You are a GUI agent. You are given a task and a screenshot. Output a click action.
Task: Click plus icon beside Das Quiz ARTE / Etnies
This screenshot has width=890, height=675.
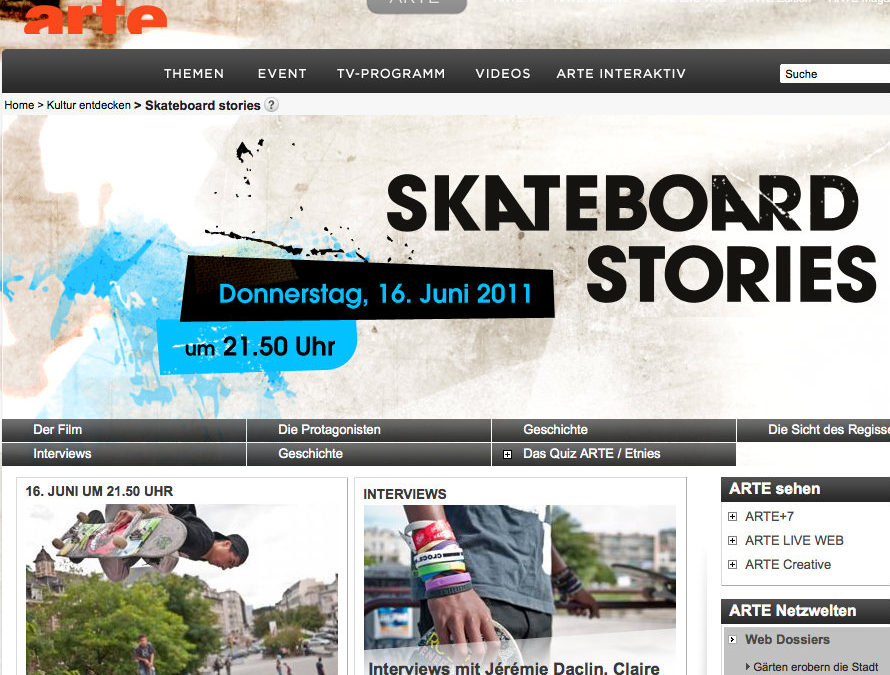coord(507,454)
